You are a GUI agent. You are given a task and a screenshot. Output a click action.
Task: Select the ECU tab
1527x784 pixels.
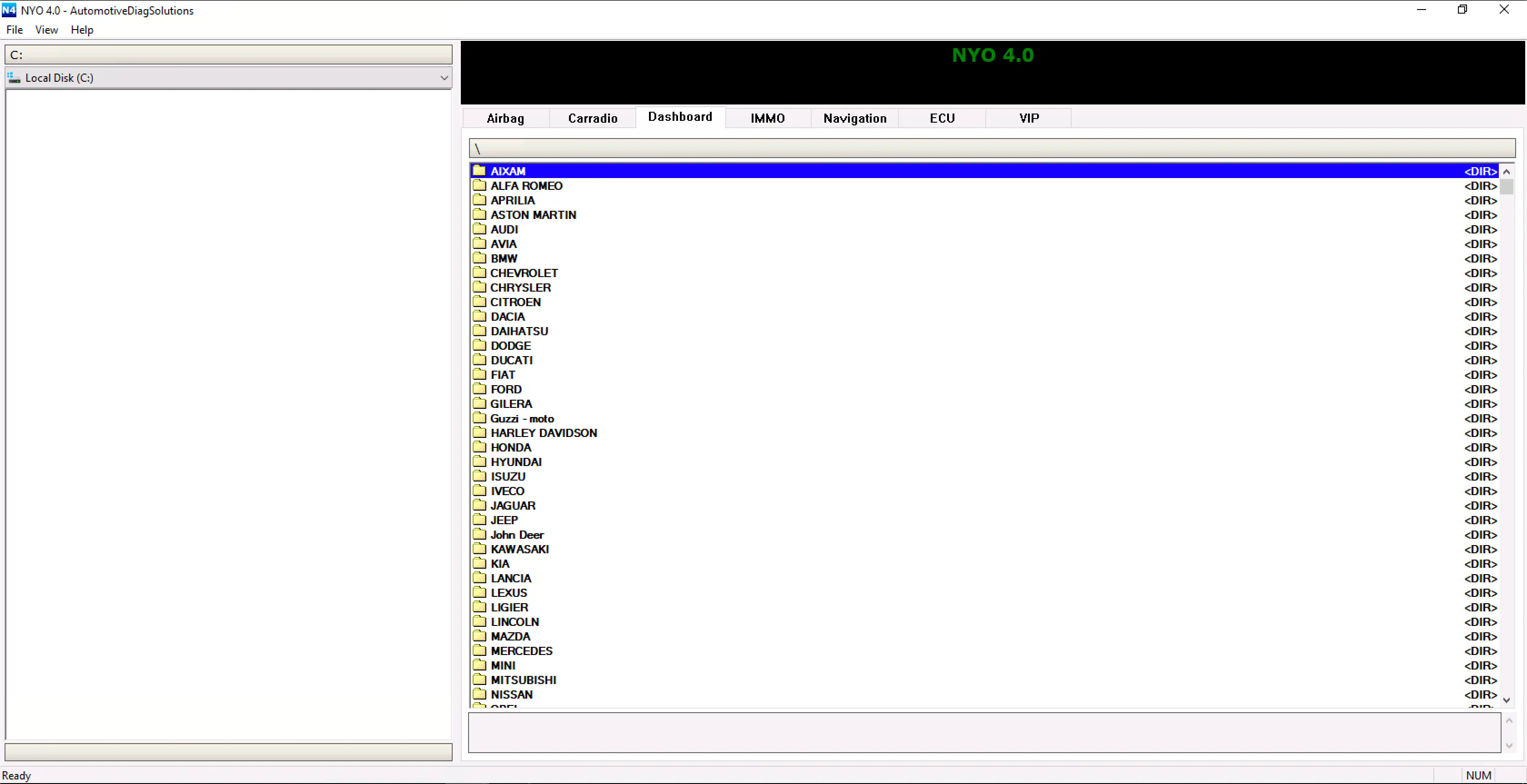click(941, 118)
